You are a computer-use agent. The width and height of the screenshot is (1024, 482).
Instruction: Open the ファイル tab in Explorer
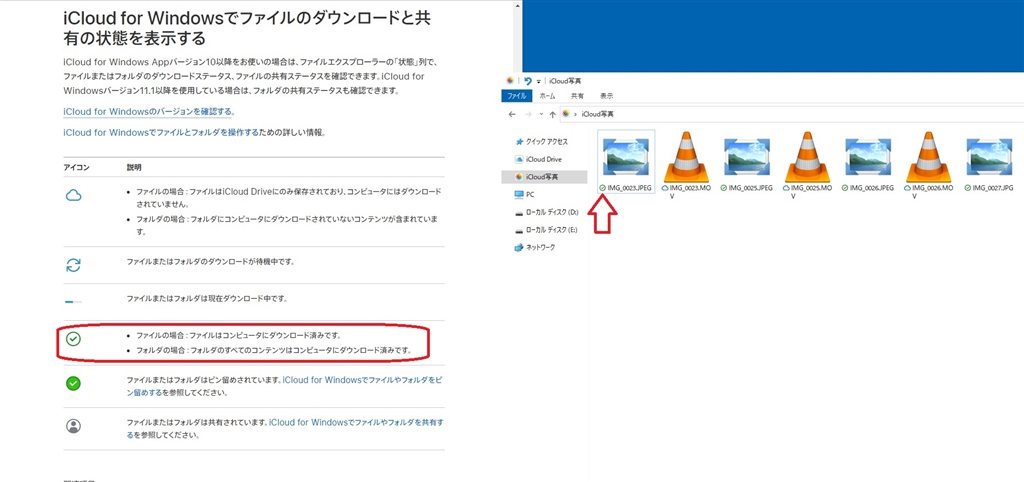[517, 95]
